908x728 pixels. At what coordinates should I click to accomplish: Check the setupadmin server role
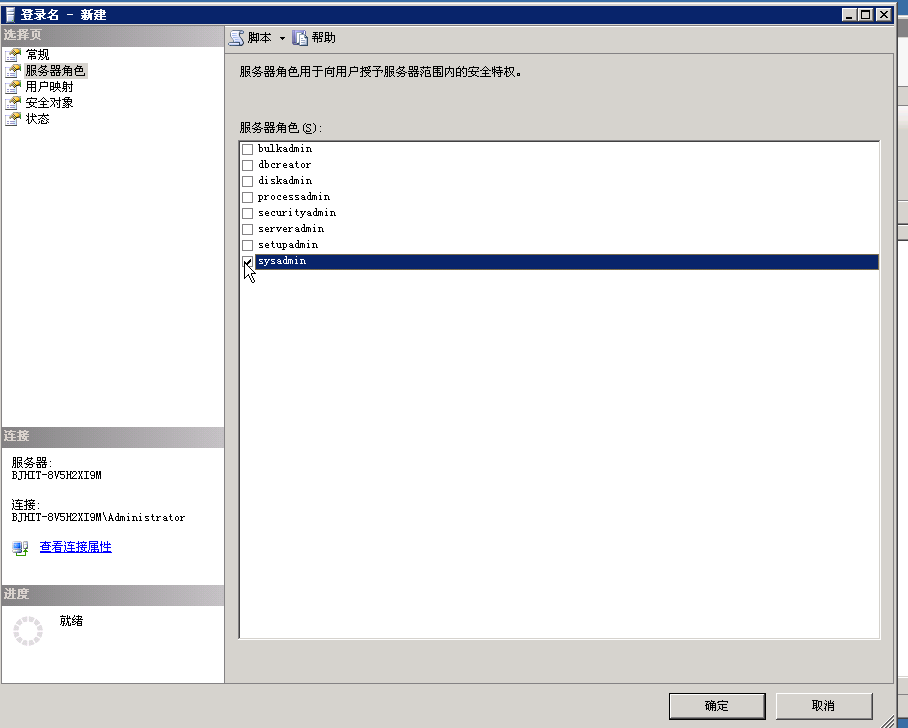(247, 246)
